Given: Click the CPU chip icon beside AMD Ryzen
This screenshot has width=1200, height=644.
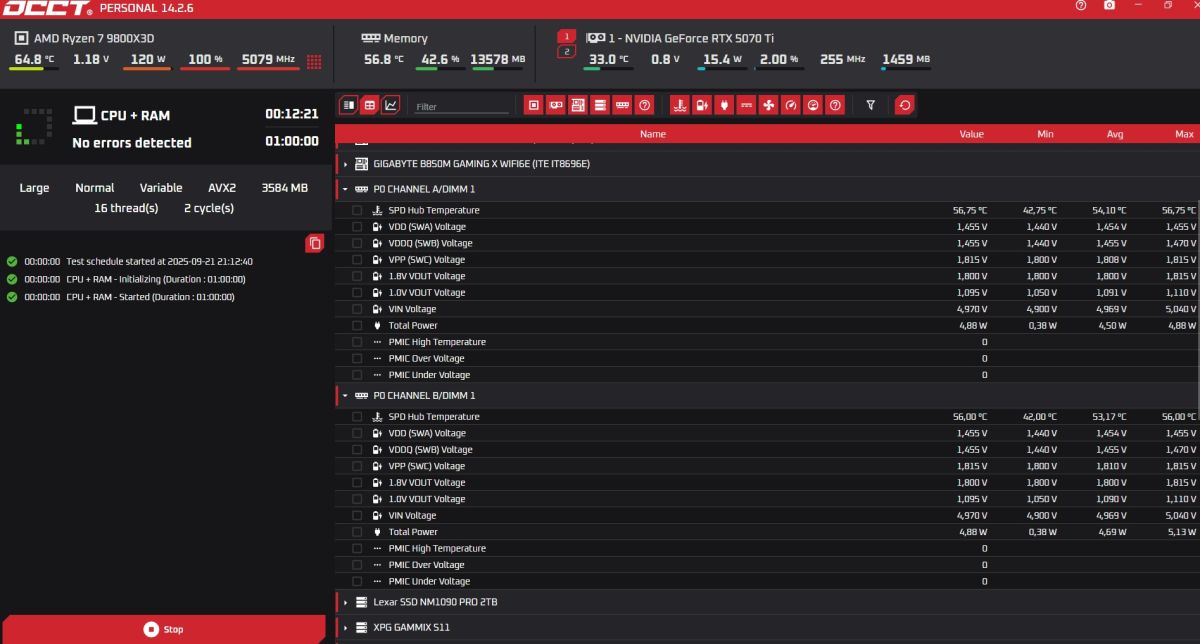Looking at the screenshot, I should click(21, 38).
